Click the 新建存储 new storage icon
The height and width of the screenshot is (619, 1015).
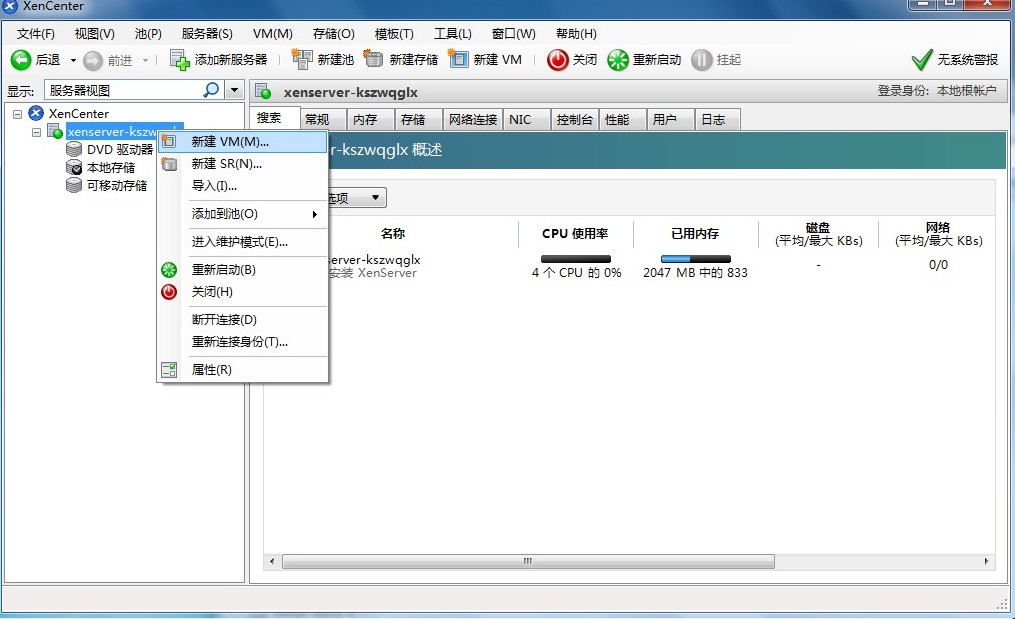[x=373, y=59]
